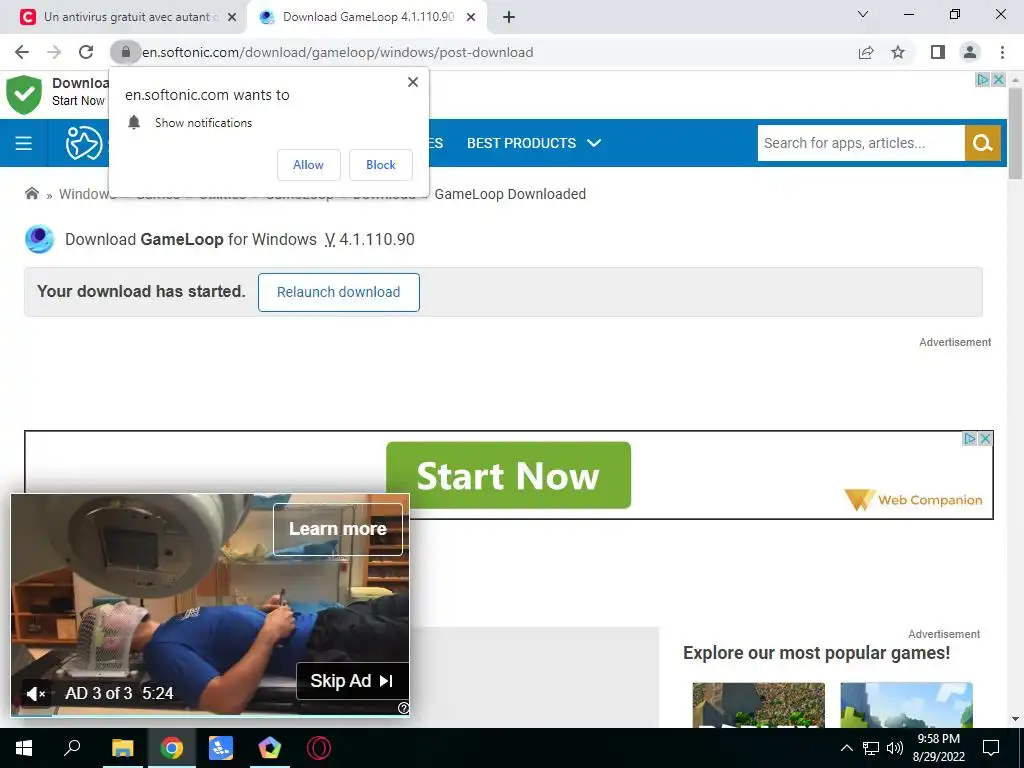
Task: Click the breadcrumb home icon
Action: click(x=31, y=193)
